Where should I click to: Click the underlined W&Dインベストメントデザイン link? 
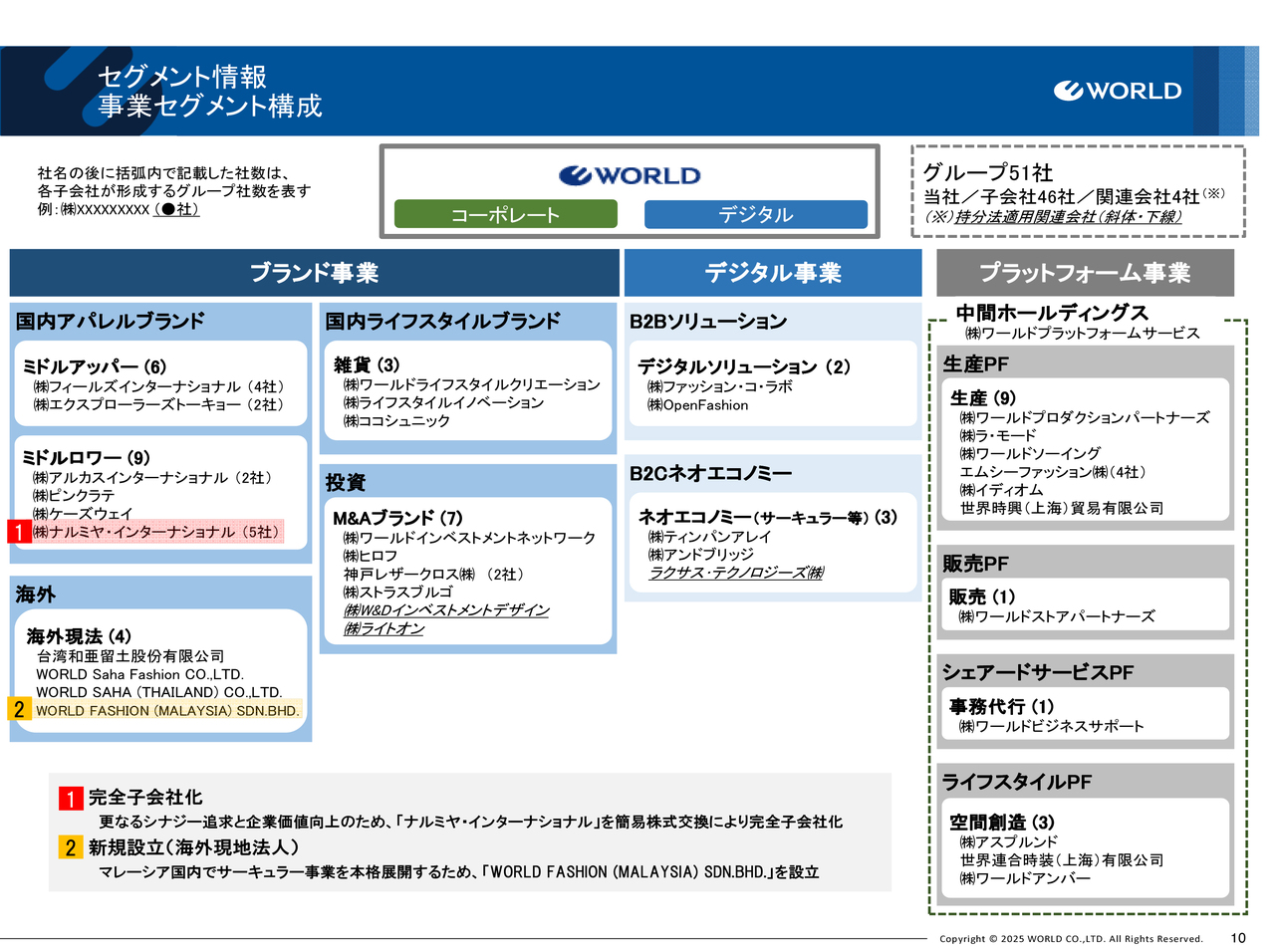(x=446, y=610)
